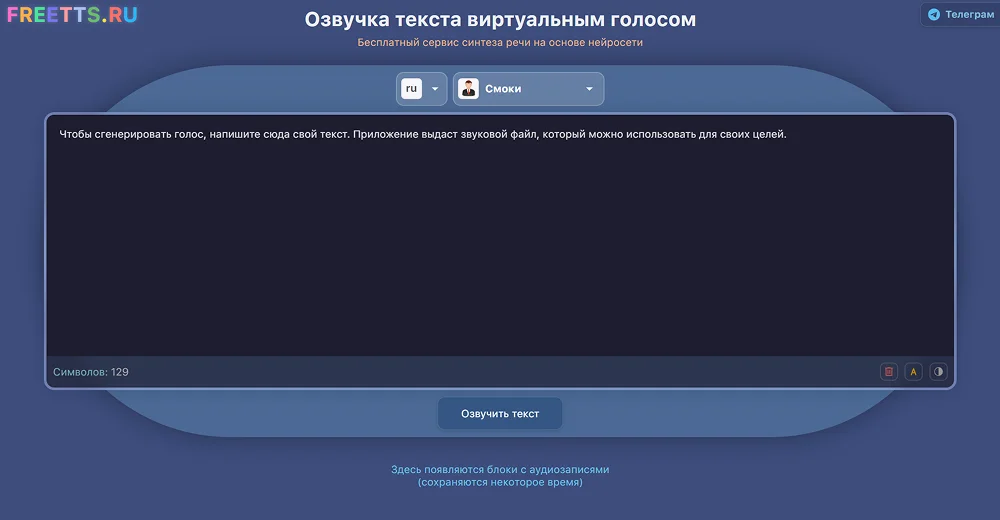Click the Смоки voice avatar icon
The height and width of the screenshot is (520, 1000).
tap(469, 89)
